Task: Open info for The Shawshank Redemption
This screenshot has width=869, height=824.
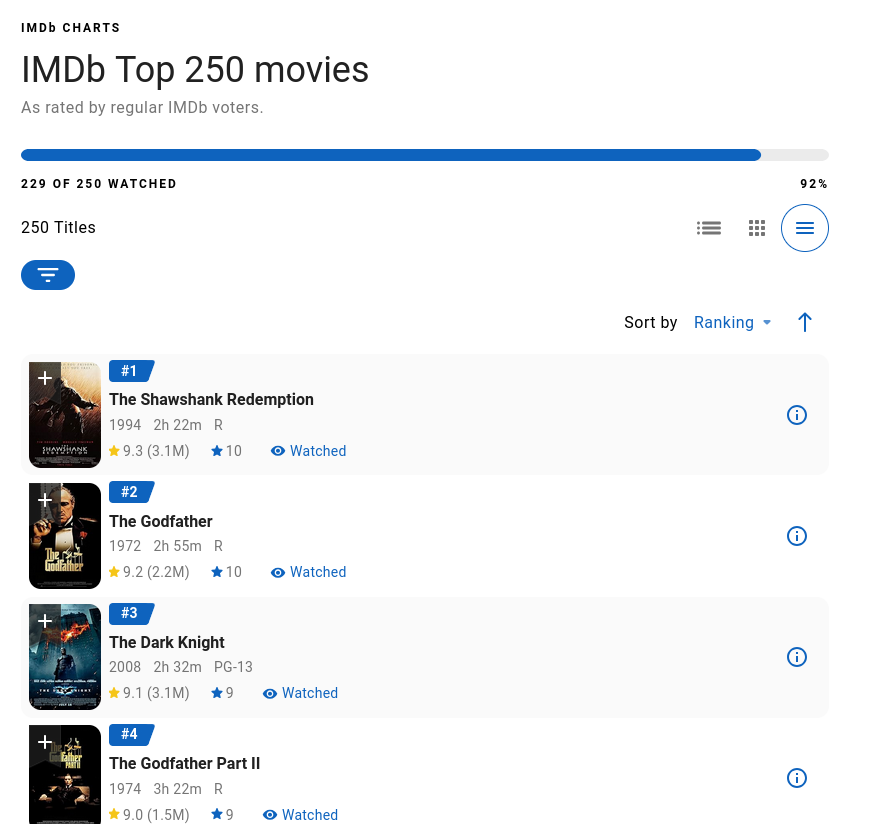Action: (797, 415)
